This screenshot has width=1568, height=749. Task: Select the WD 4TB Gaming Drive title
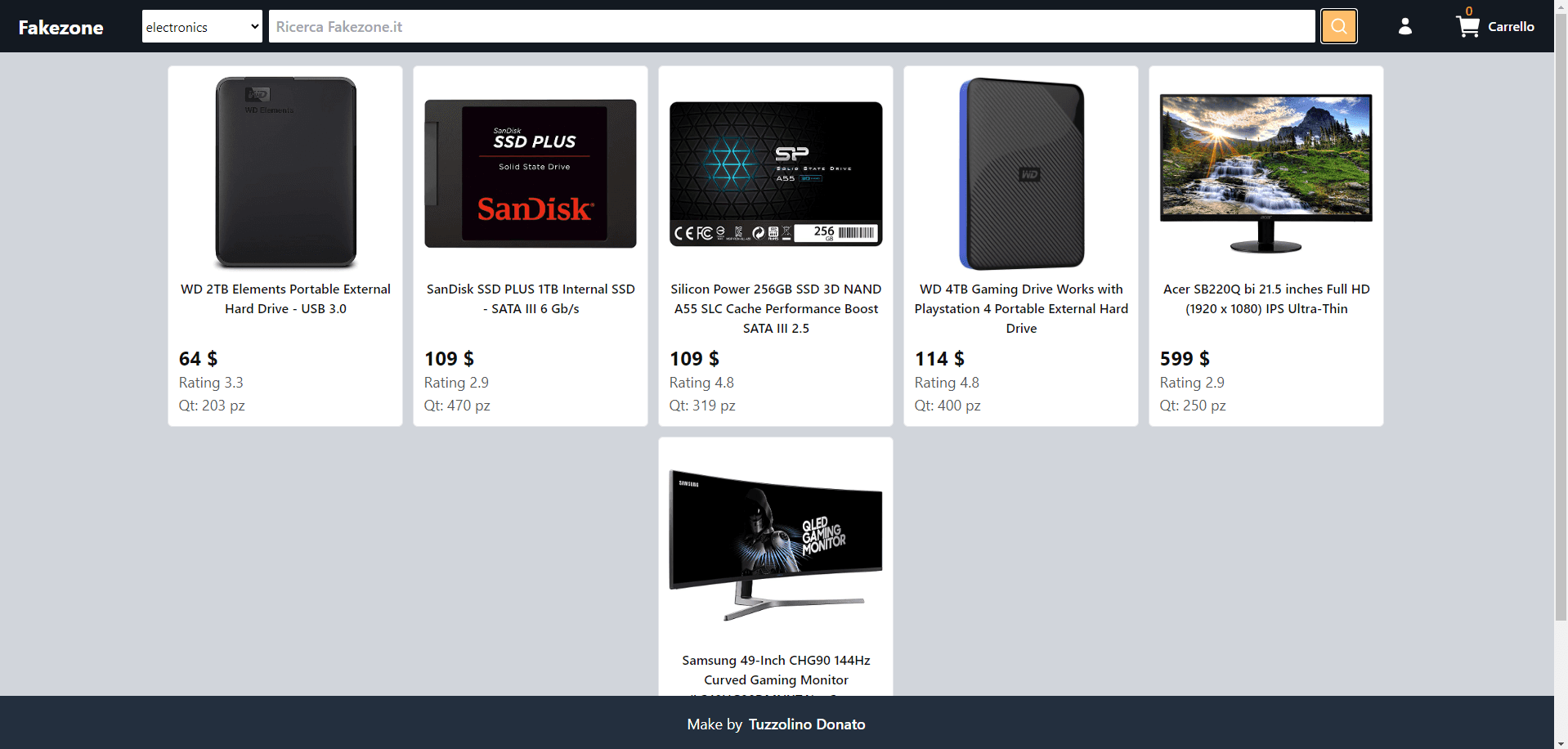click(1021, 308)
